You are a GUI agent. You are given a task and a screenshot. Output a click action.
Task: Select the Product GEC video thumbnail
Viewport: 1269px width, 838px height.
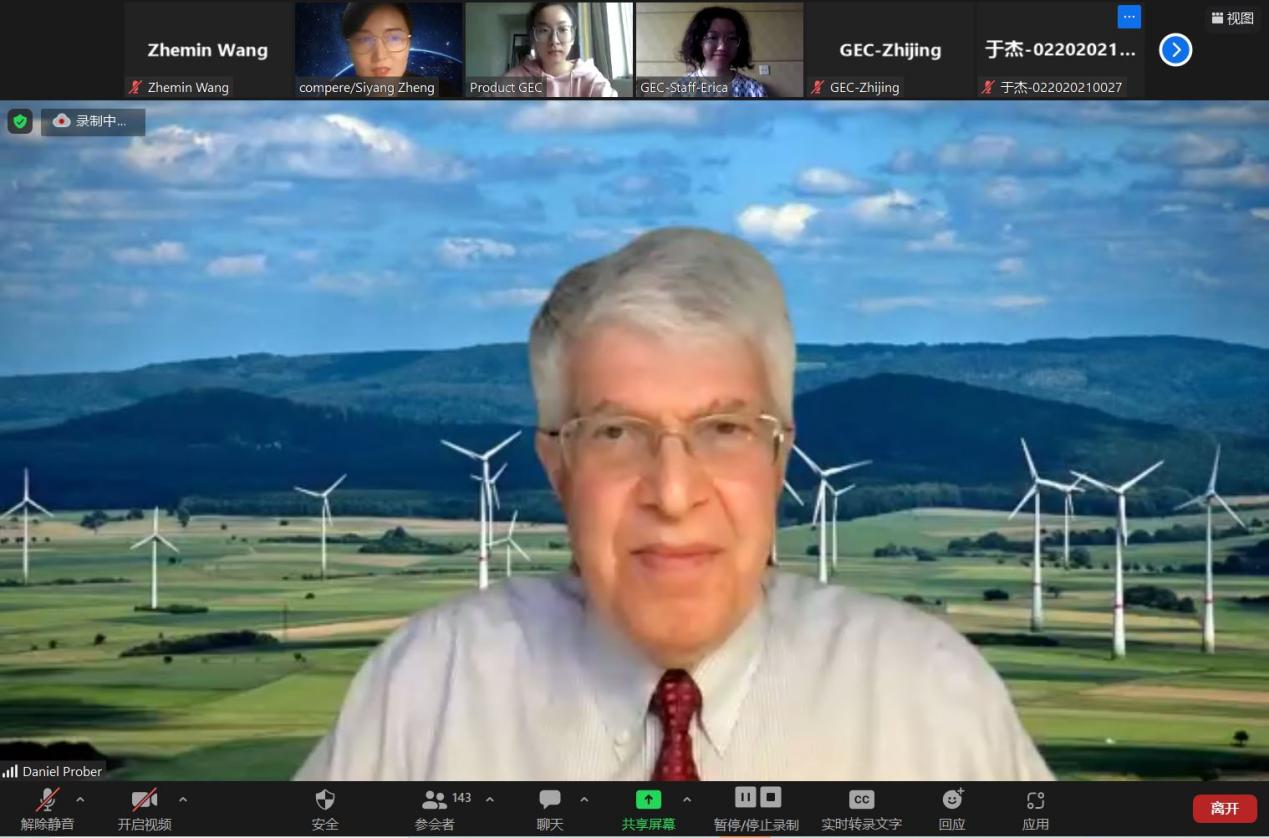tap(549, 49)
